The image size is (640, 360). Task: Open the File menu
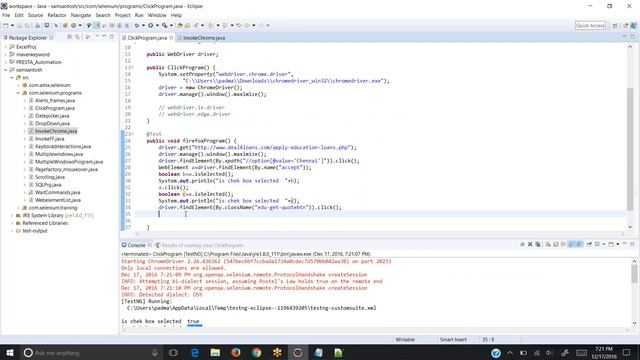click(6, 15)
